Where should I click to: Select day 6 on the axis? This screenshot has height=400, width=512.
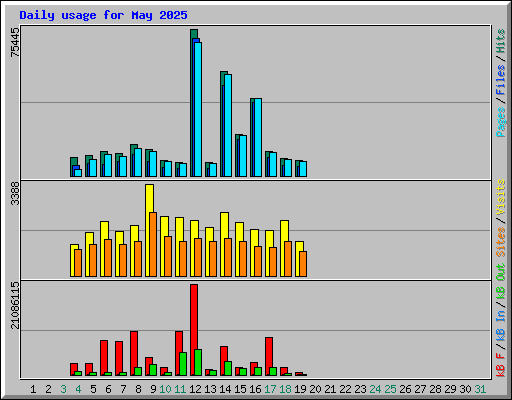[108, 389]
